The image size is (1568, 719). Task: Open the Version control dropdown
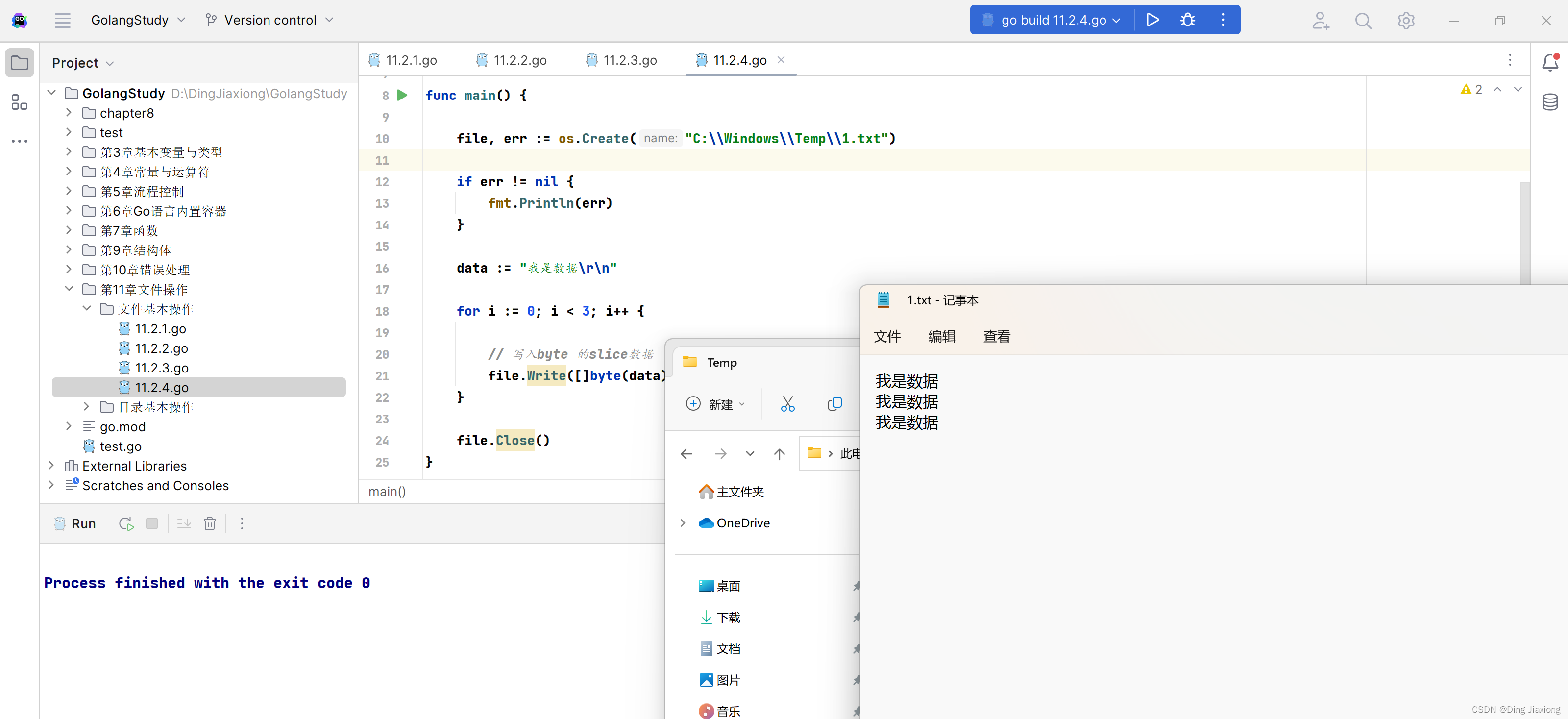(x=269, y=20)
